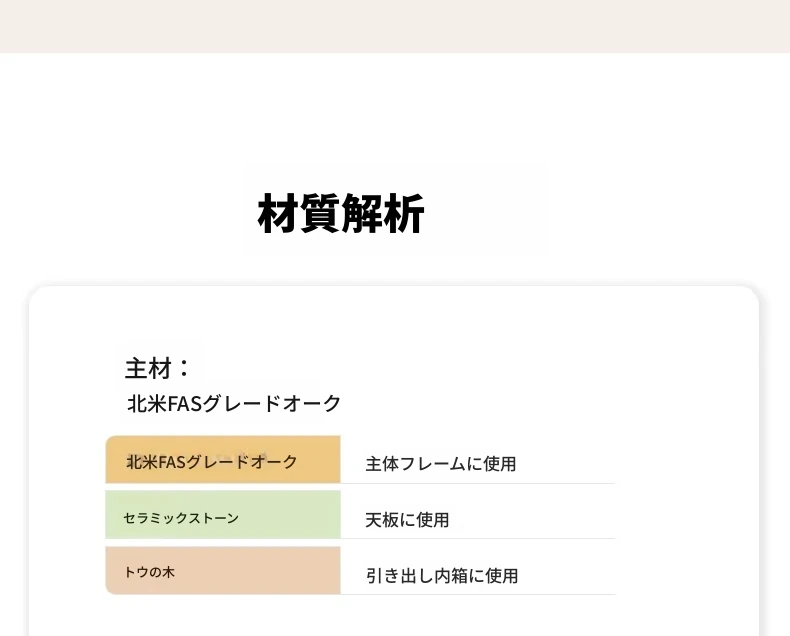Image resolution: width=790 pixels, height=636 pixels.
Task: Click the 材質解析 heading
Action: coord(341,214)
